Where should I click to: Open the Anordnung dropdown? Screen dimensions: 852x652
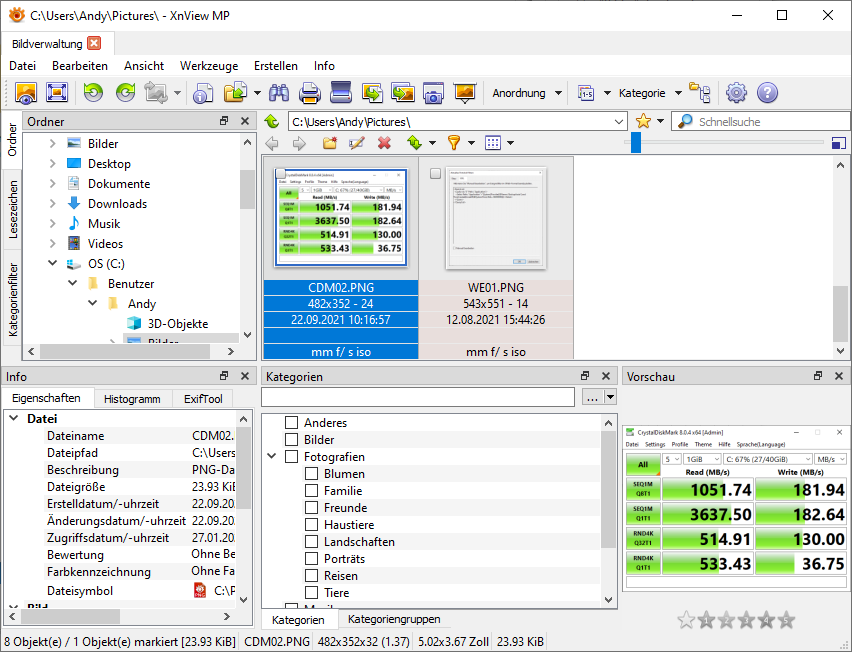(527, 93)
